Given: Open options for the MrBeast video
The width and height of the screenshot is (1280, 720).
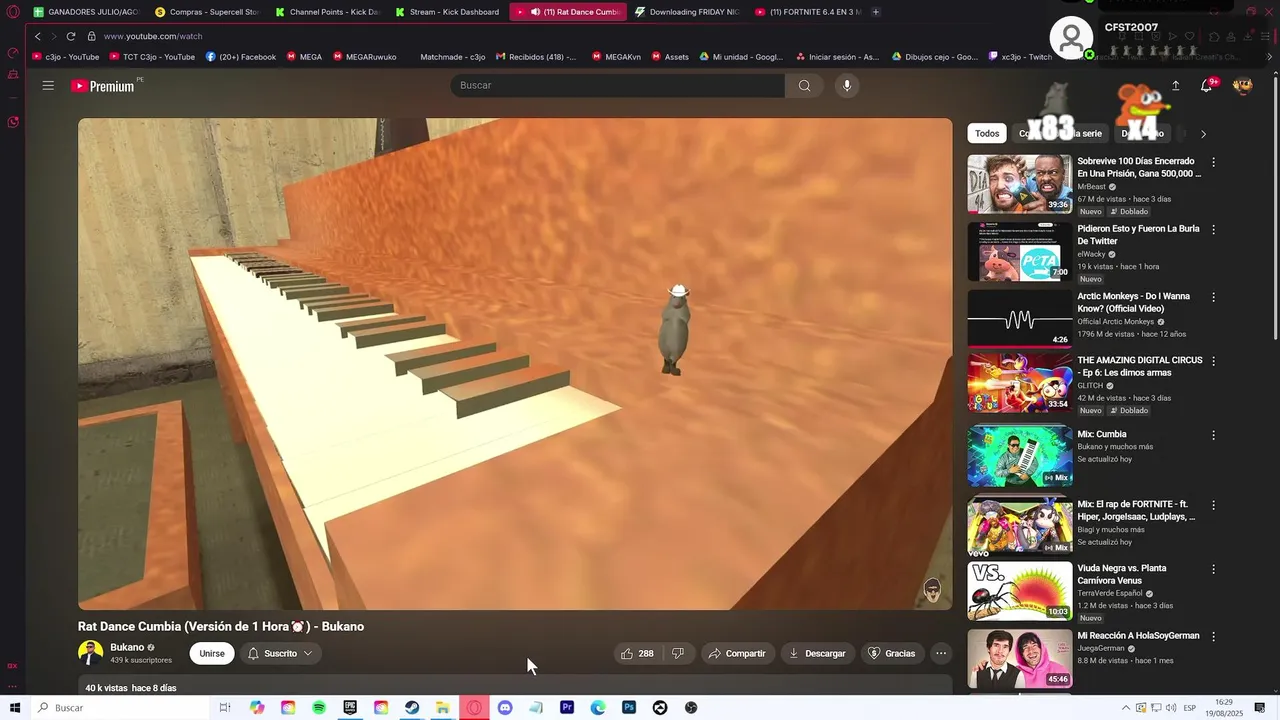Looking at the screenshot, I should [x=1214, y=162].
